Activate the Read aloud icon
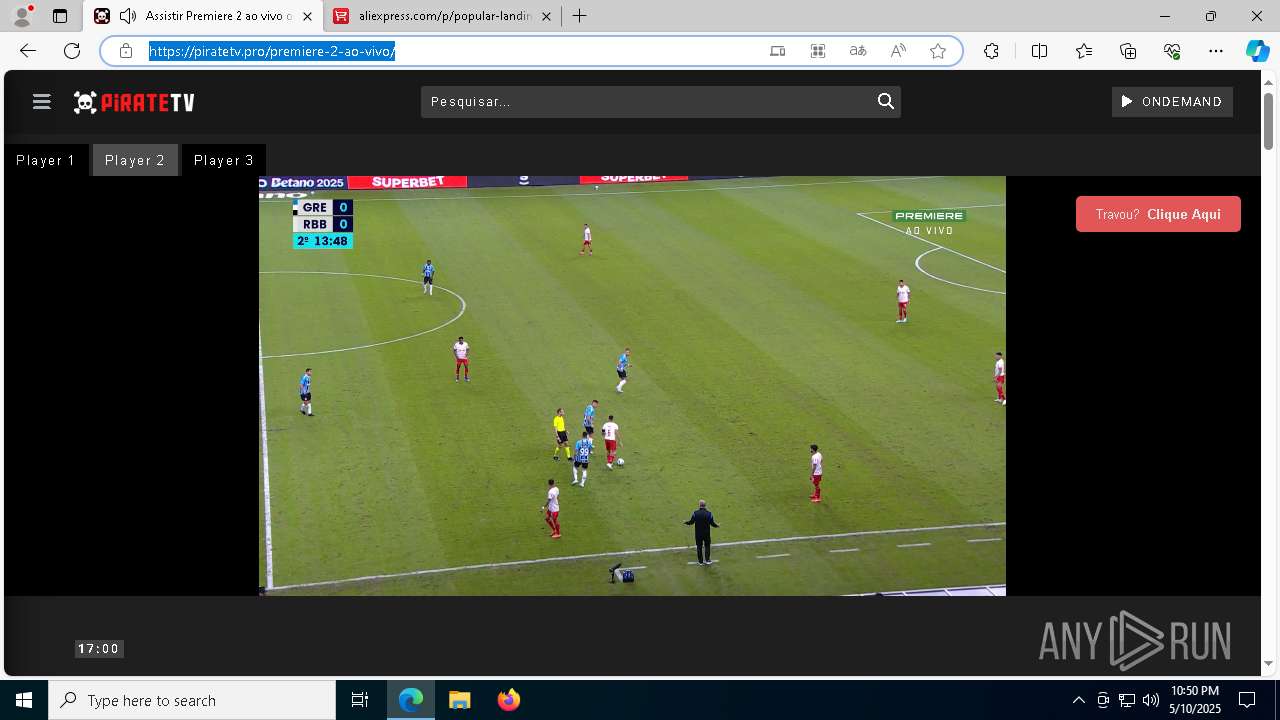Image resolution: width=1280 pixels, height=720 pixels. 898,51
